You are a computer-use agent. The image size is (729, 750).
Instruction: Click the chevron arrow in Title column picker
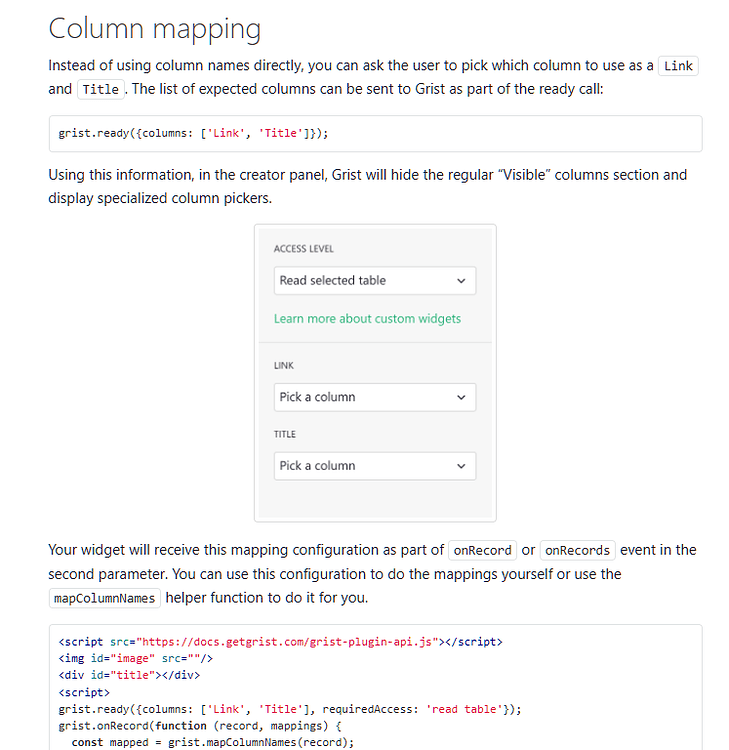point(461,466)
